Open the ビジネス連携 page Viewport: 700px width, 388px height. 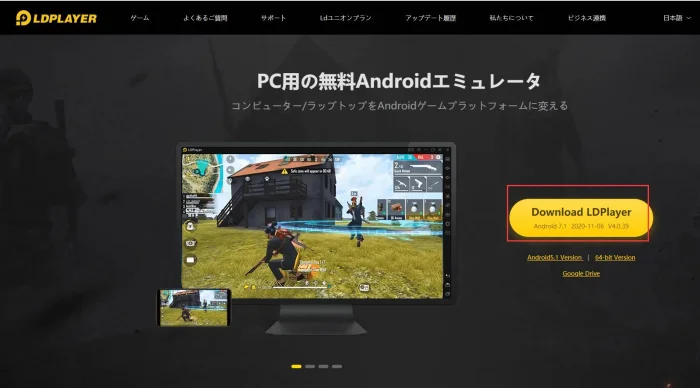[x=587, y=18]
